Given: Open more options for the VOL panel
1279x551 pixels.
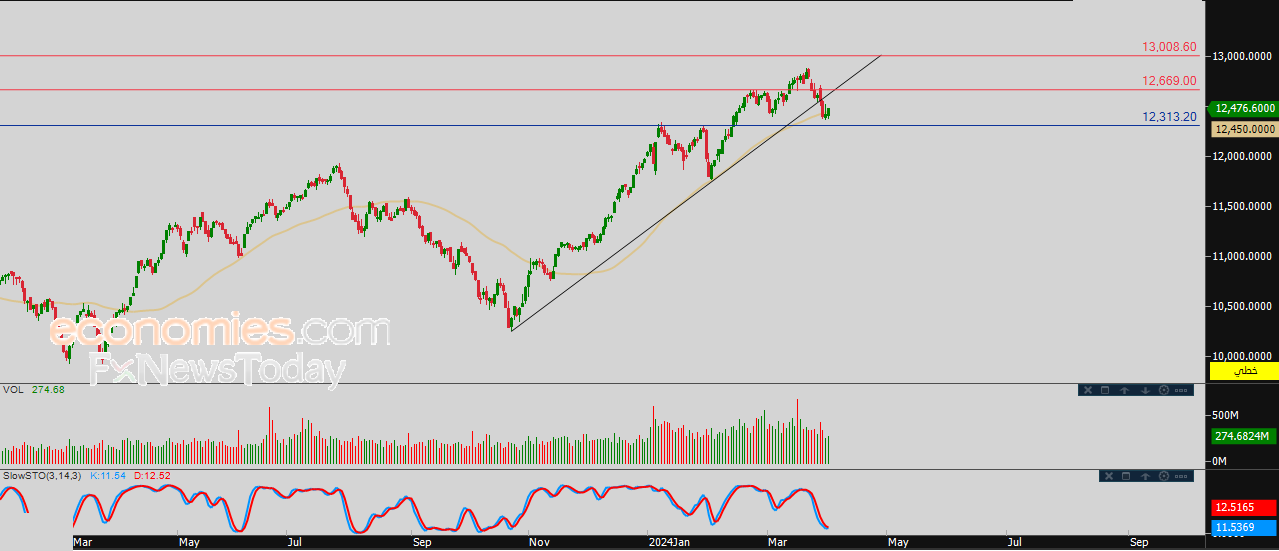Looking at the screenshot, I should click(1181, 390).
